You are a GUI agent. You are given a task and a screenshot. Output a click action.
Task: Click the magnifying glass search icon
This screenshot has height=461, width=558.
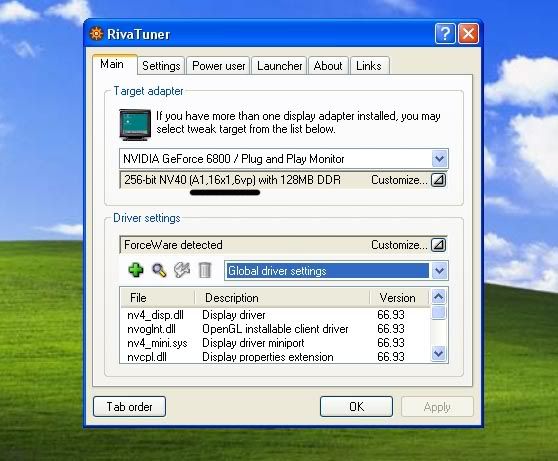[x=159, y=271]
